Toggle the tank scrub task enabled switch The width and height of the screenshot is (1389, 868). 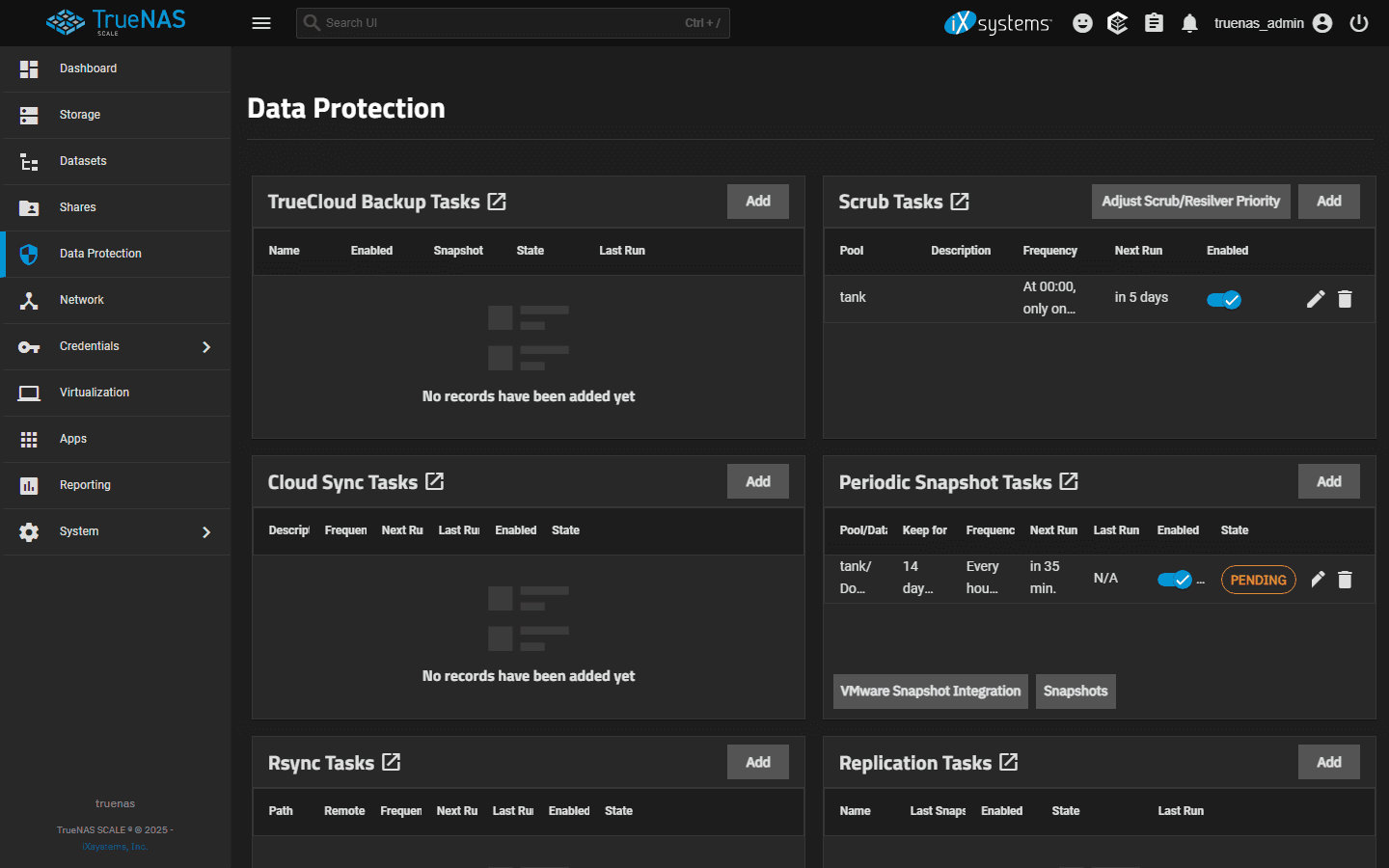(x=1224, y=299)
